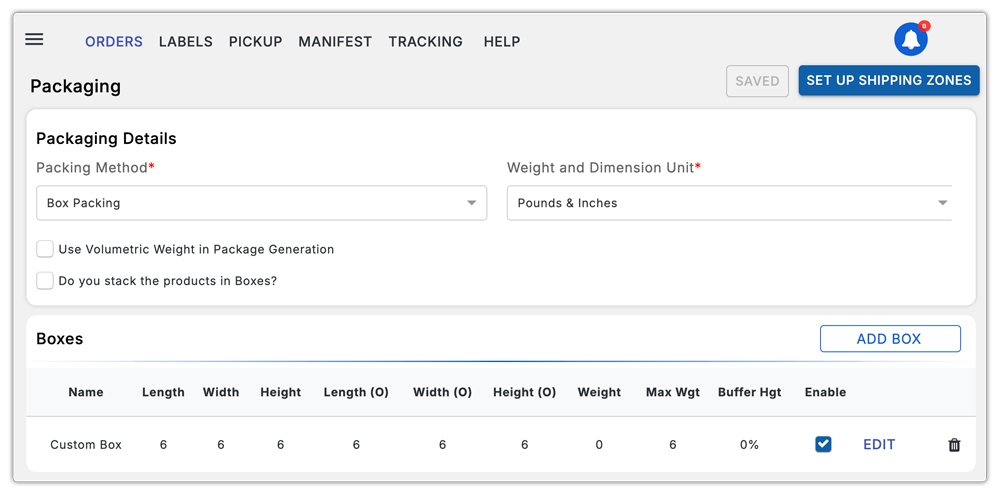The height and width of the screenshot is (494, 1000).
Task: Check the stack products in Boxes option
Action: (45, 280)
